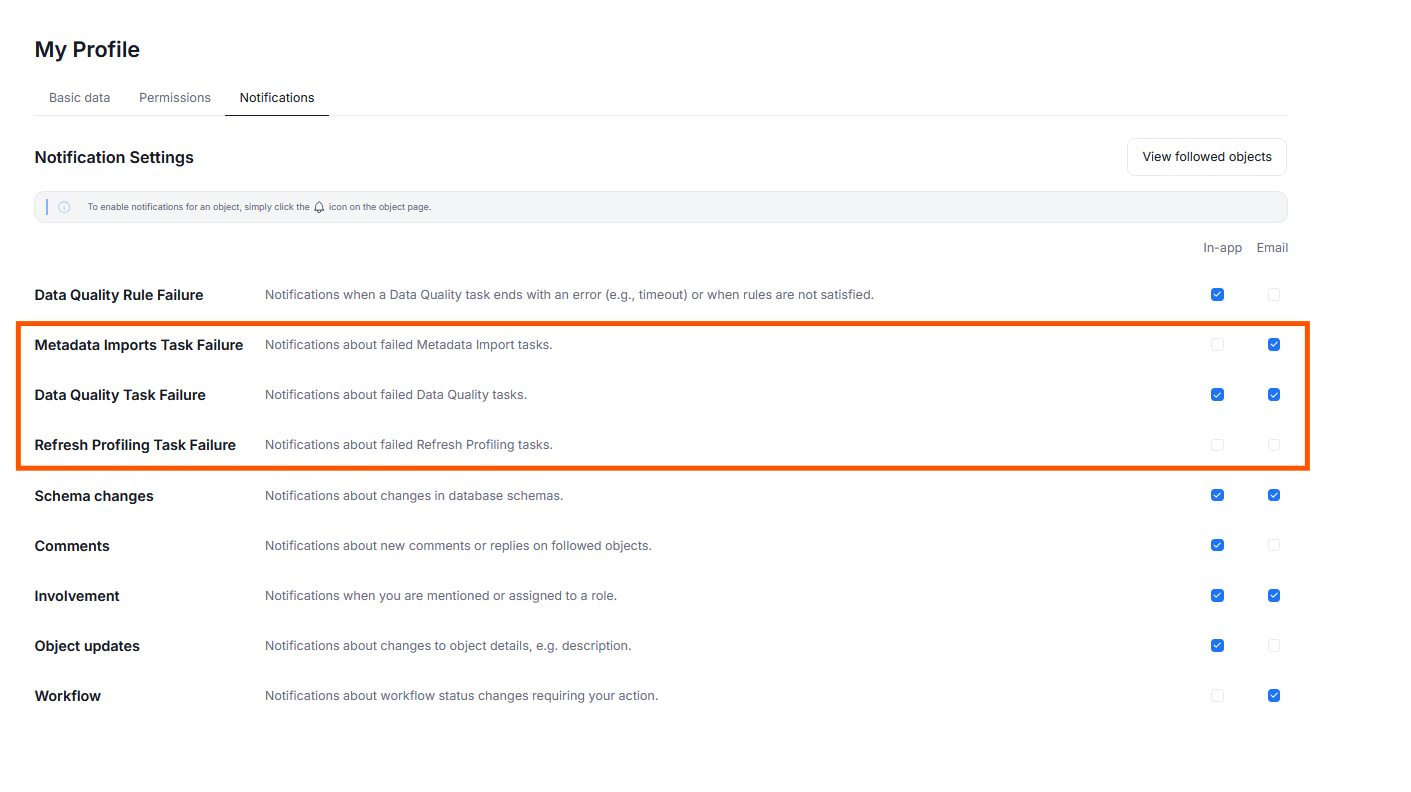This screenshot has height=792, width=1411.
Task: Select the Notifications tab
Action: pos(277,98)
